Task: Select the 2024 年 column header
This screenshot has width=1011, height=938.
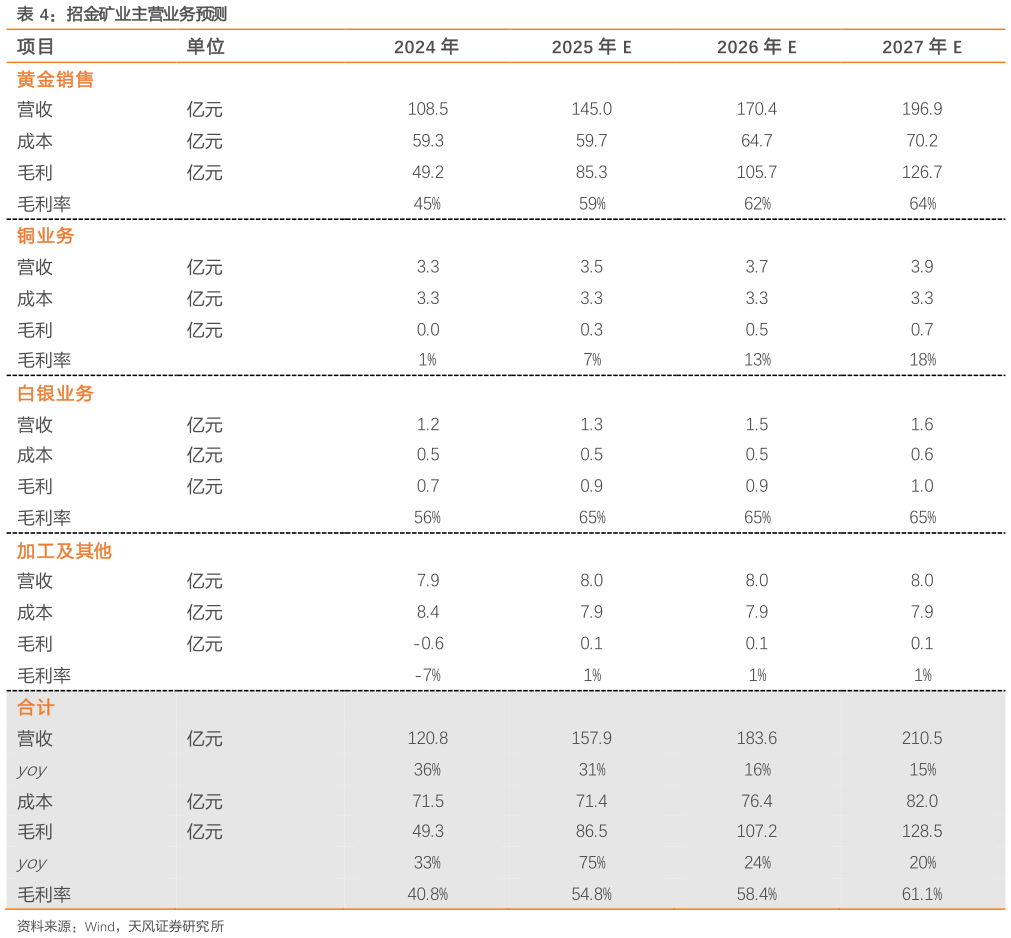Action: 426,47
